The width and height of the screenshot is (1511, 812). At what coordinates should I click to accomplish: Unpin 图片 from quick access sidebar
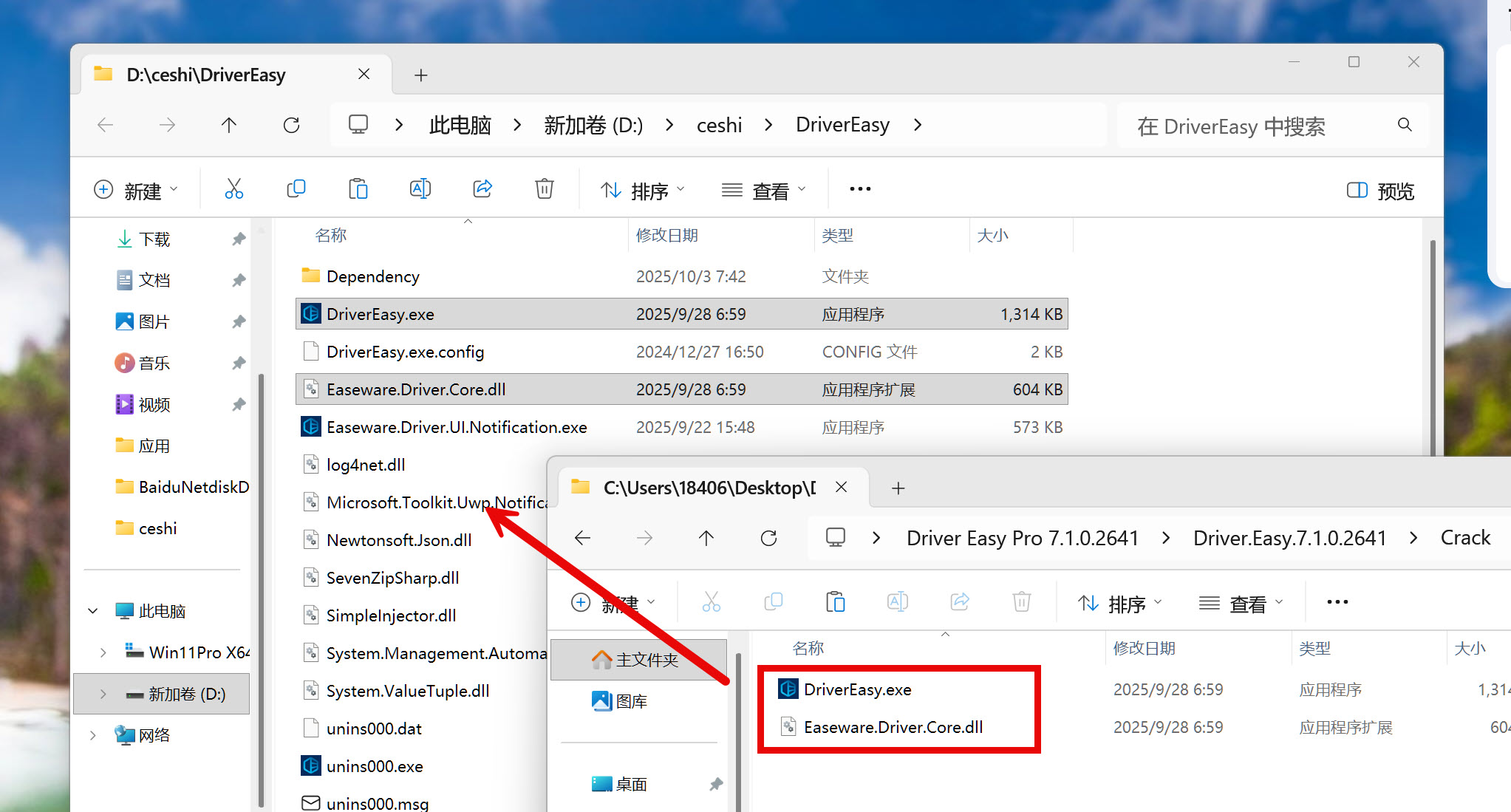(238, 322)
